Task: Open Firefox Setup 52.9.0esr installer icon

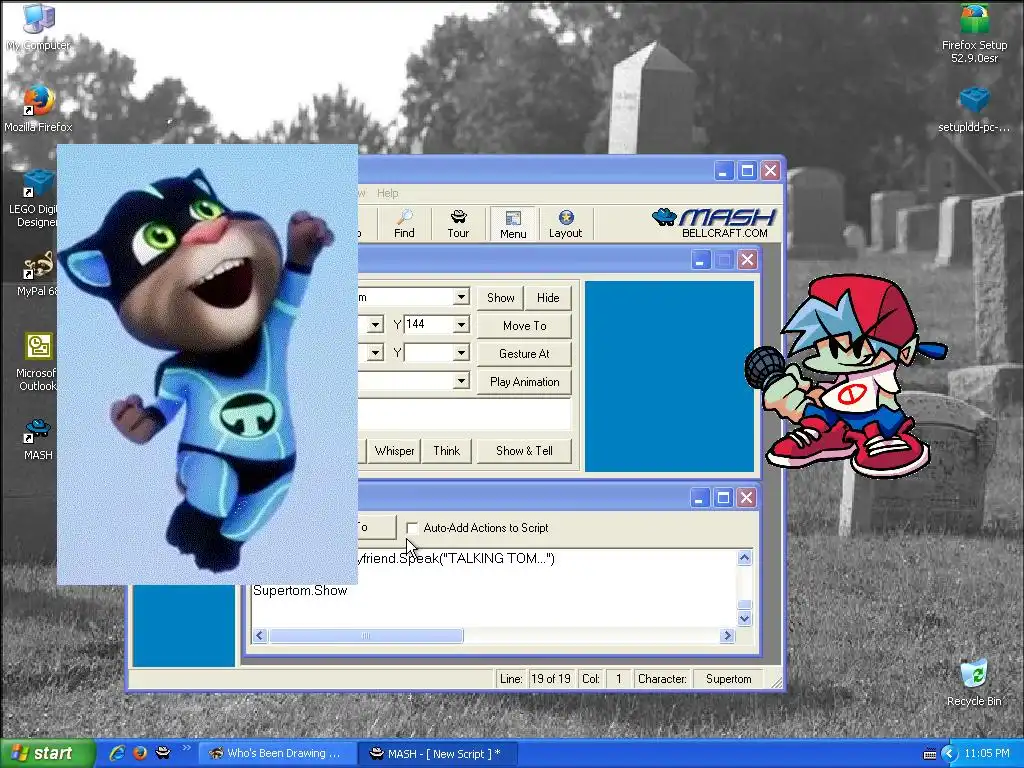Action: point(974,33)
